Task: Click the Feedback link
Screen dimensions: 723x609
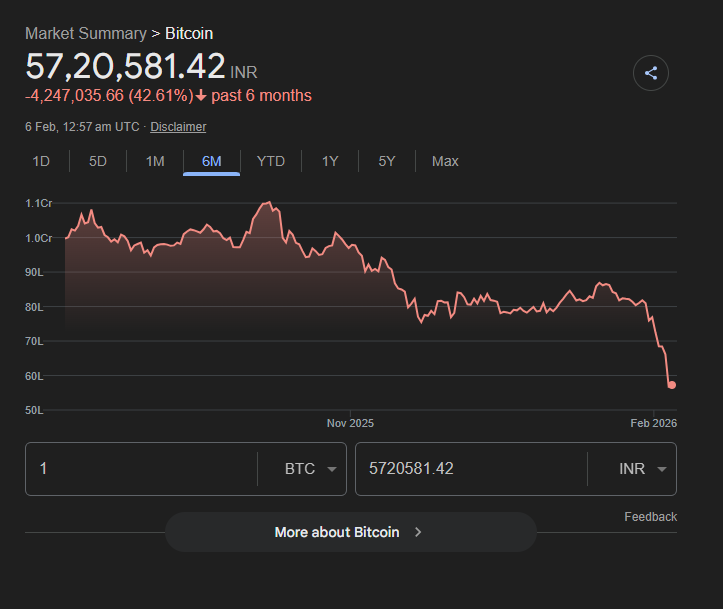Action: 650,517
